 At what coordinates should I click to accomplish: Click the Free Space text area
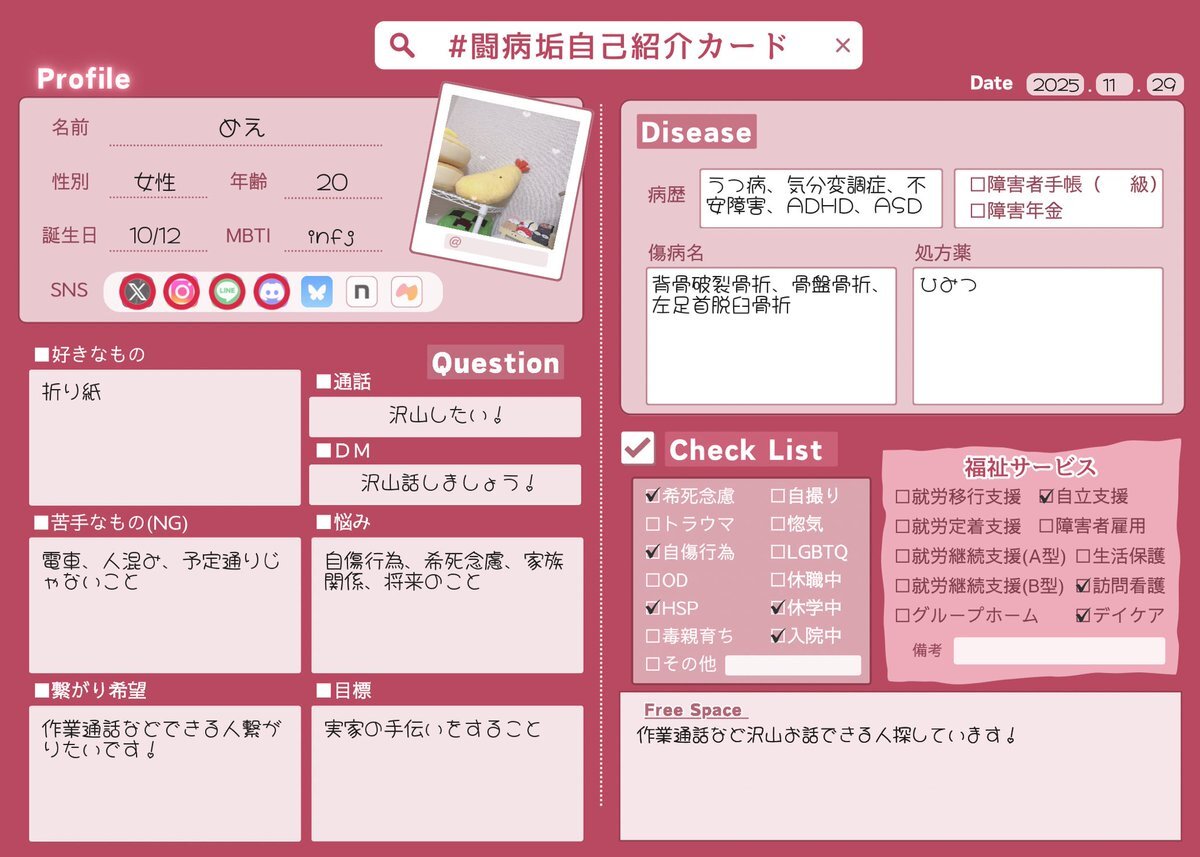click(x=900, y=766)
